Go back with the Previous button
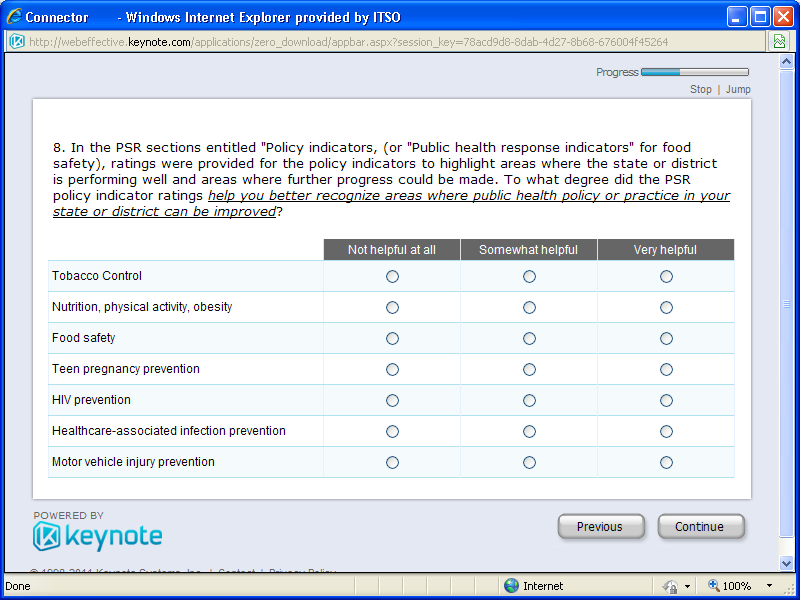800x600 pixels. pyautogui.click(x=601, y=527)
